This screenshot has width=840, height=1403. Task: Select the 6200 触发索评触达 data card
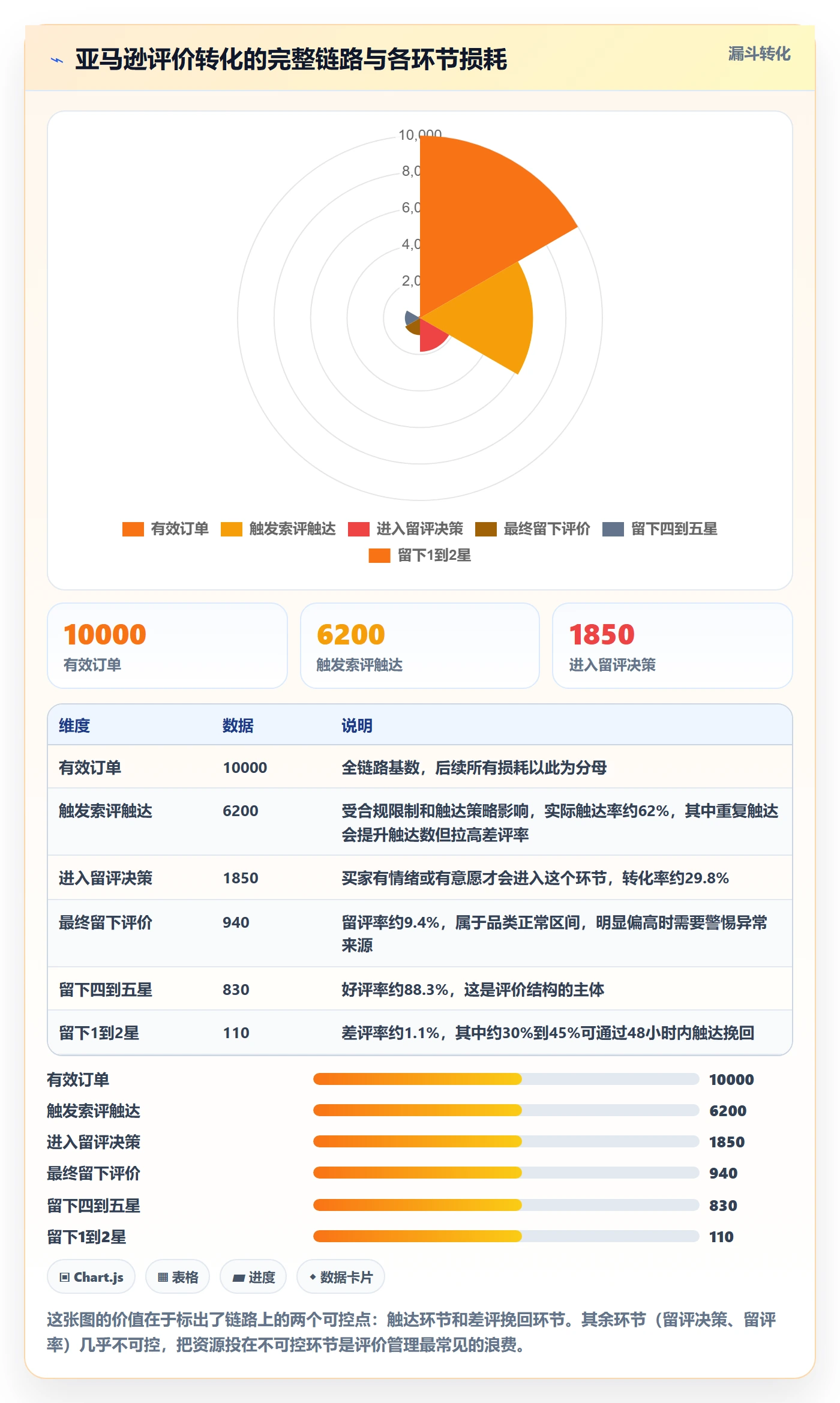point(420,646)
